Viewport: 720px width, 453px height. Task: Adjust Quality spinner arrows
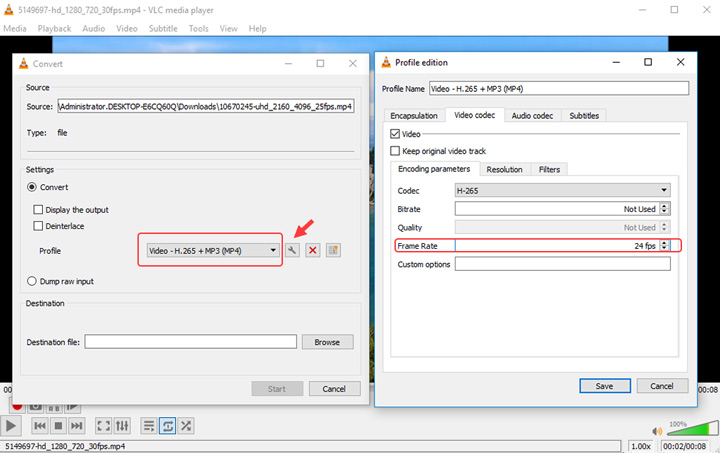664,227
